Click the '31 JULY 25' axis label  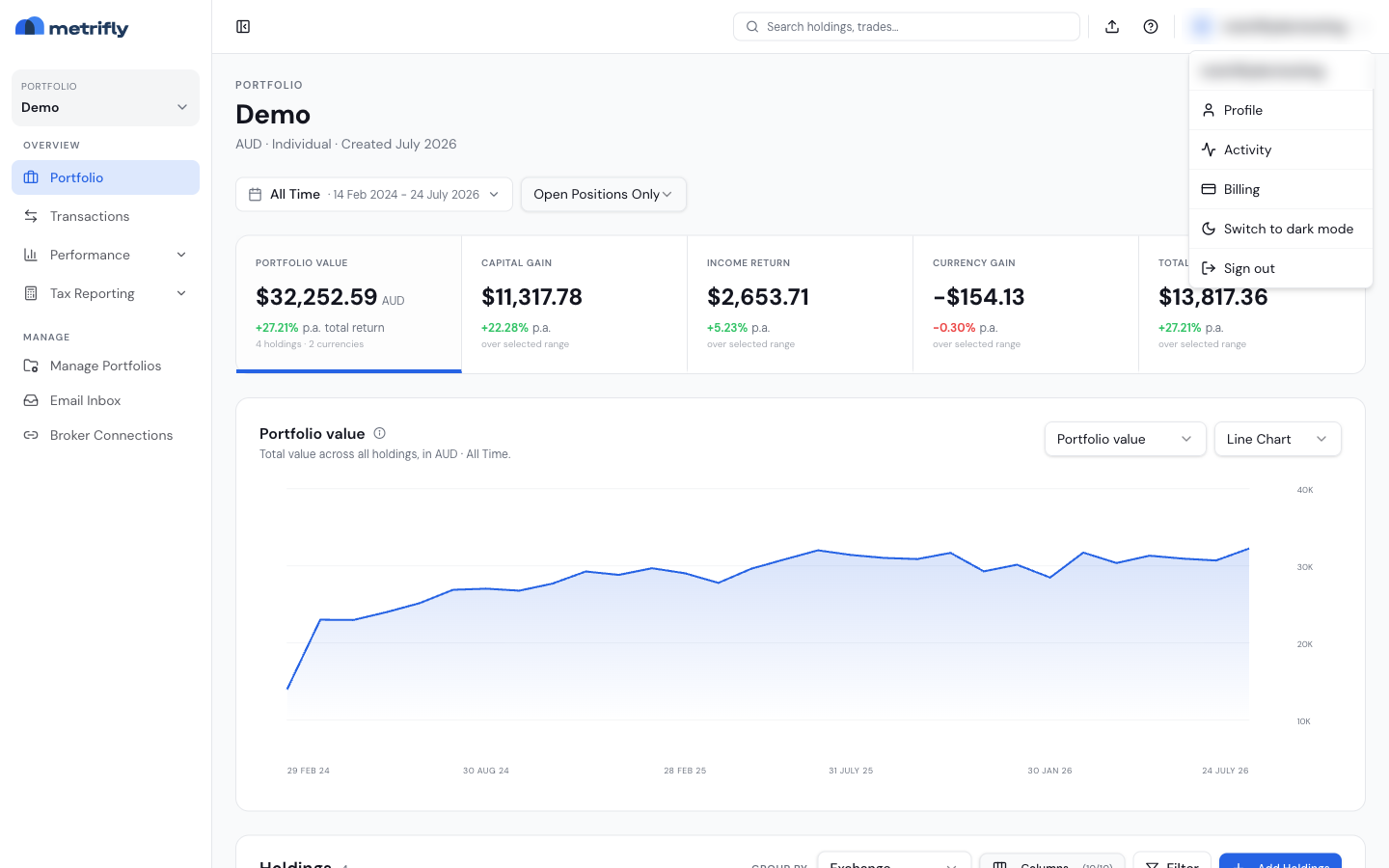[851, 771]
